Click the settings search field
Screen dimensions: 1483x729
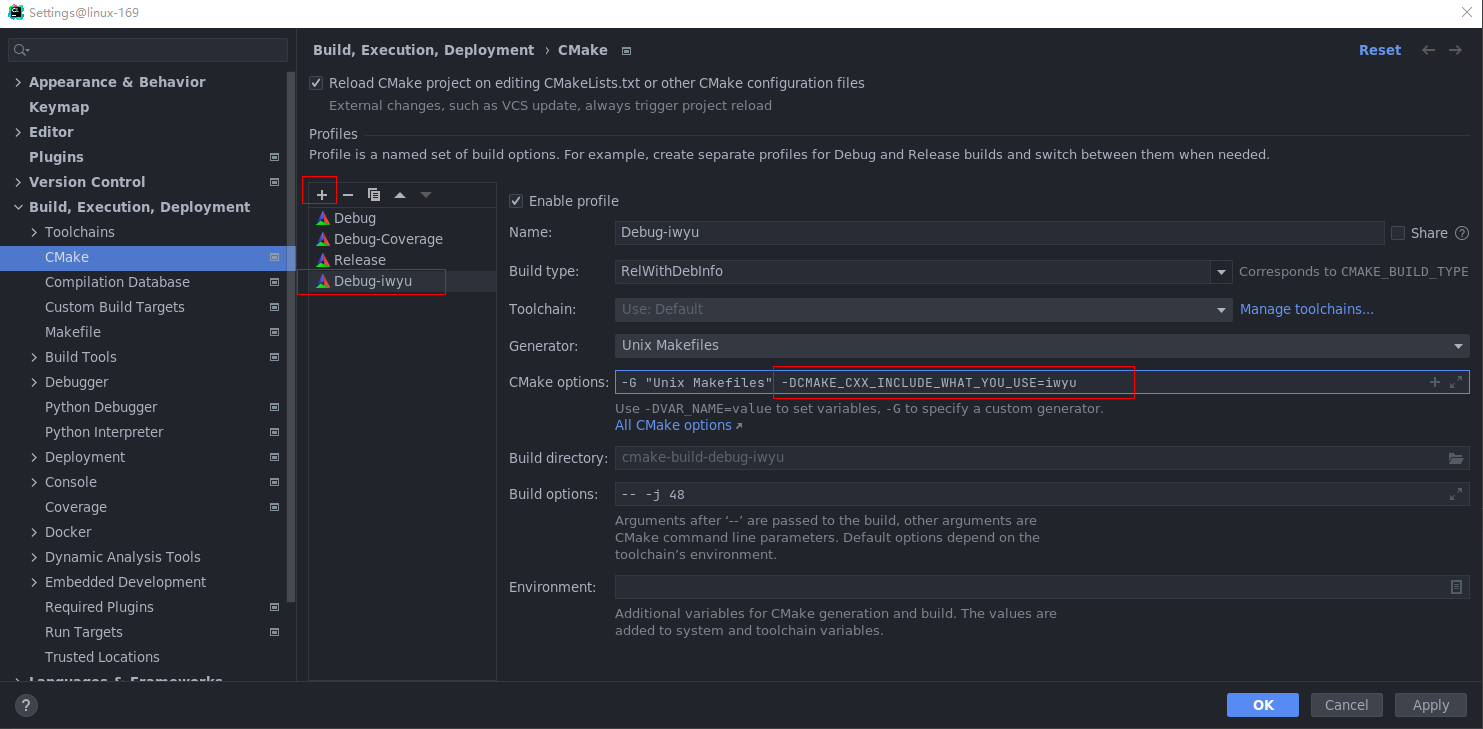pos(150,50)
